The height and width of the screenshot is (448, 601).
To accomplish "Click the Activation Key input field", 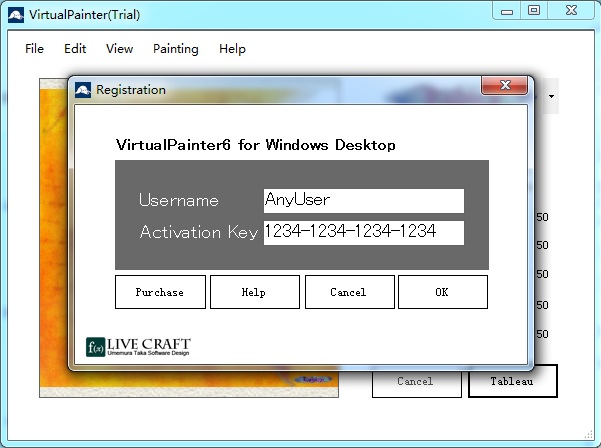I will pos(364,233).
